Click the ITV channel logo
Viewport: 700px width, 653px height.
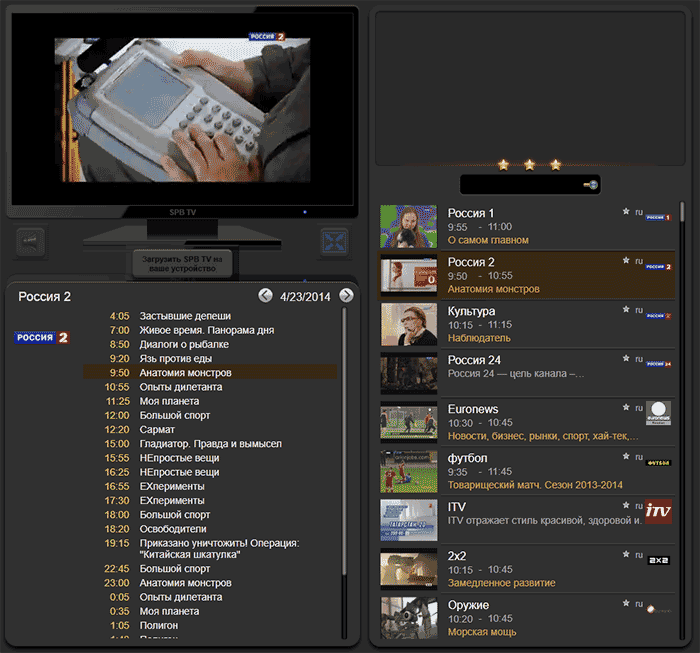658,511
